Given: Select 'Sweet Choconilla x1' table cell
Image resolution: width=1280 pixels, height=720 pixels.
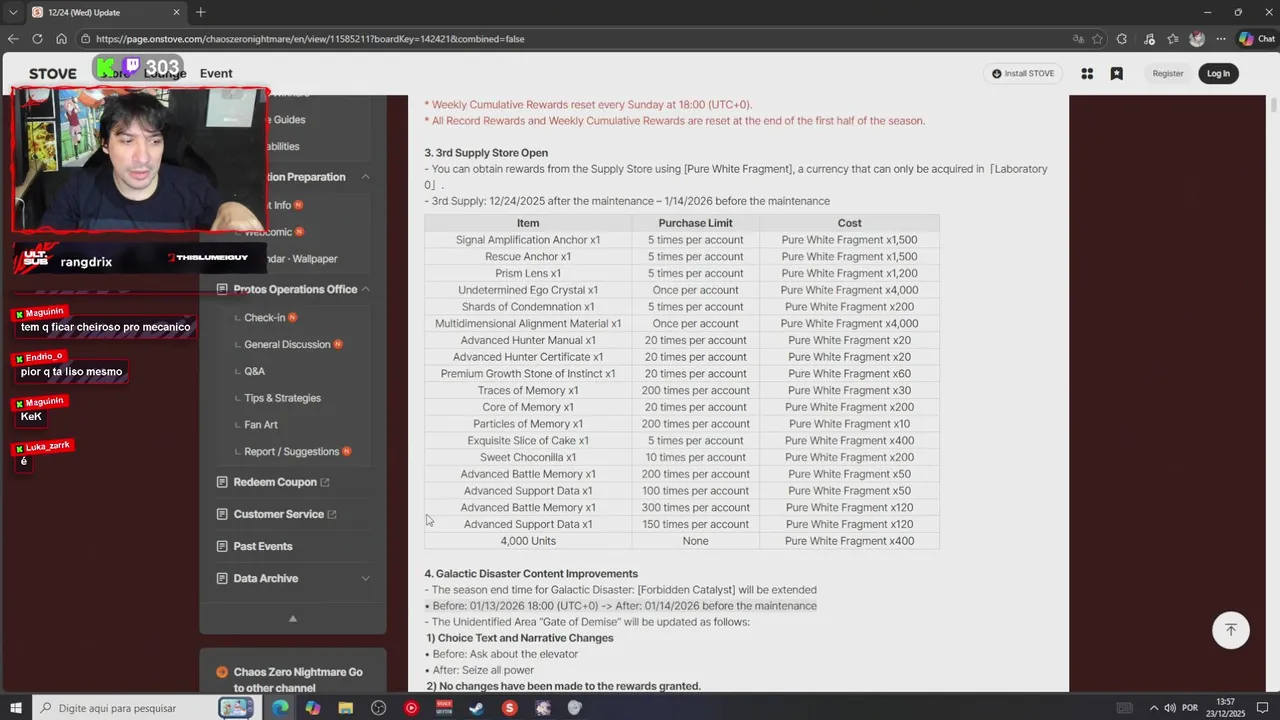Looking at the screenshot, I should coord(528,457).
